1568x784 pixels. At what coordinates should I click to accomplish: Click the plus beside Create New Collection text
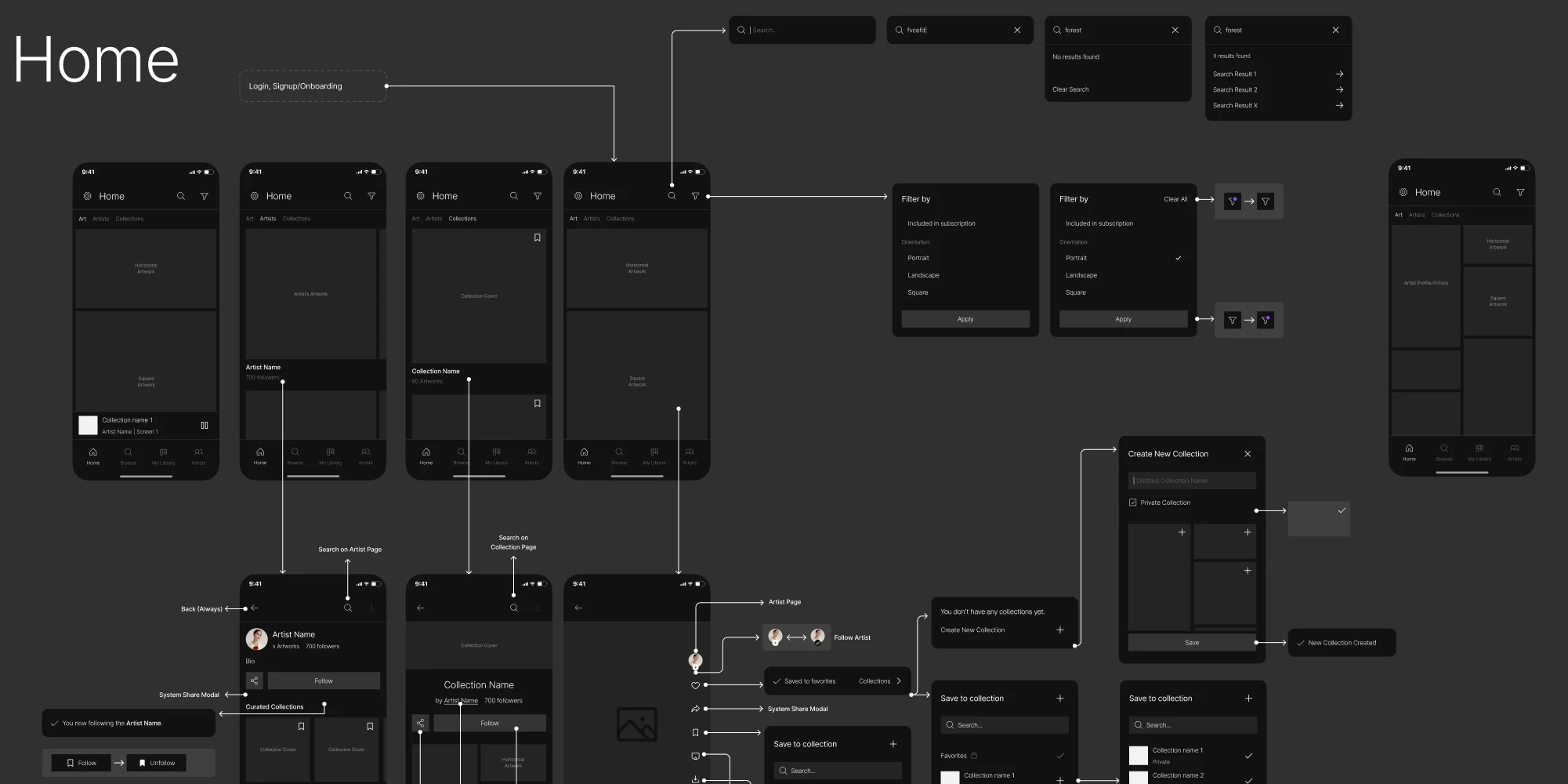tap(1060, 630)
